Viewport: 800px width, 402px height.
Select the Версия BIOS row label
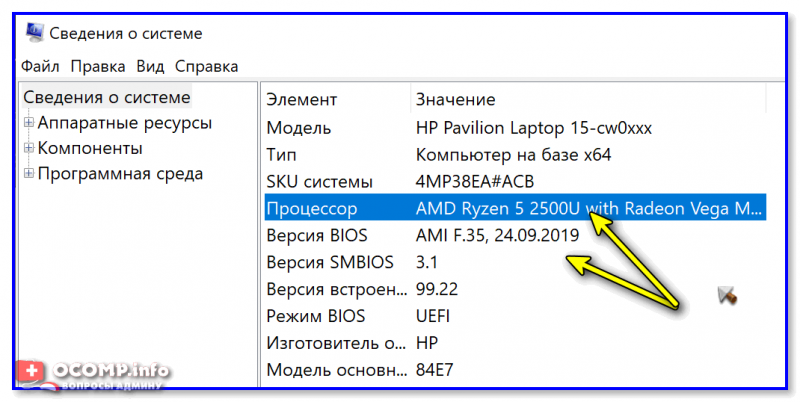click(316, 236)
